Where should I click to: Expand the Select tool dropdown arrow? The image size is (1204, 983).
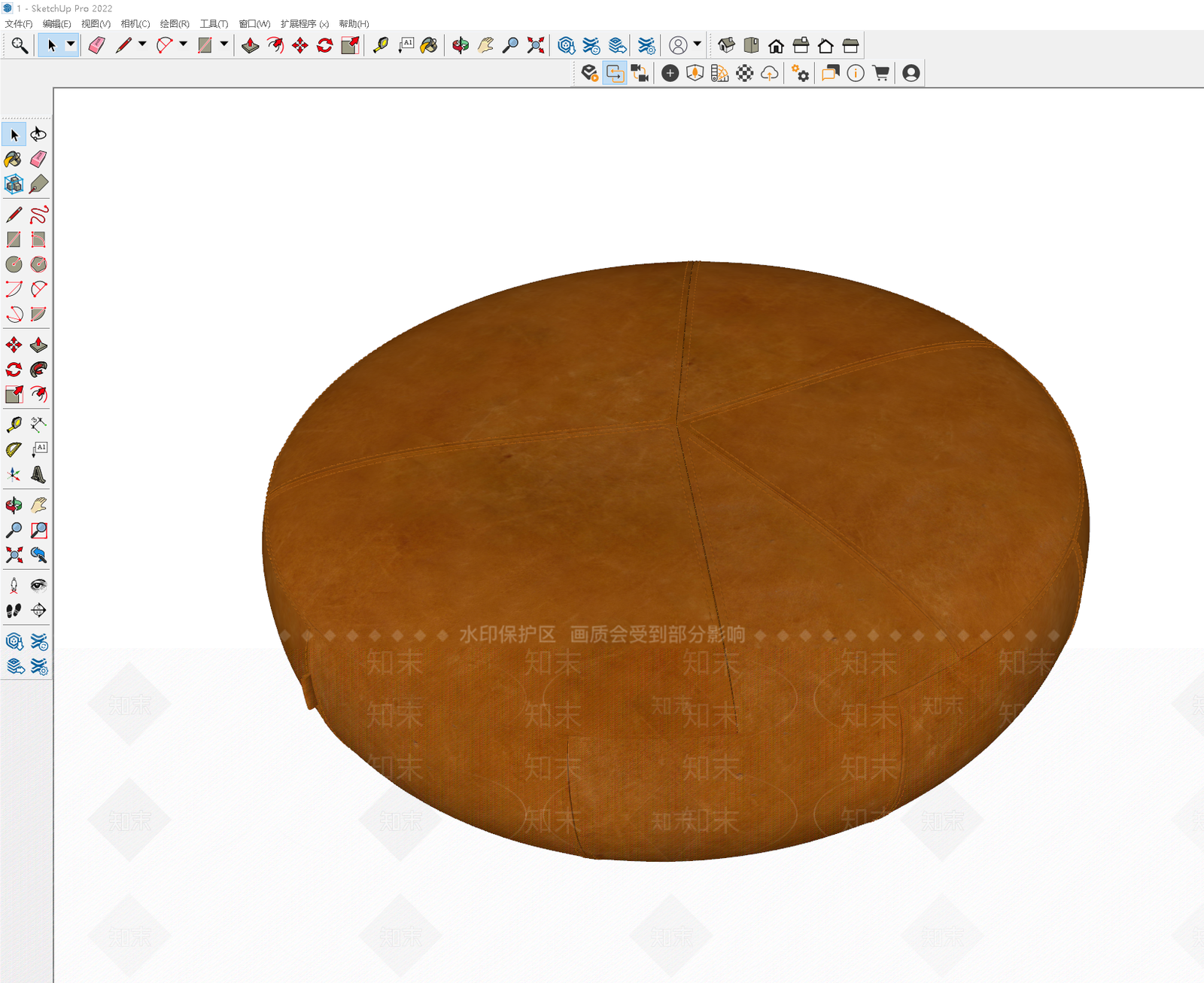[x=71, y=45]
